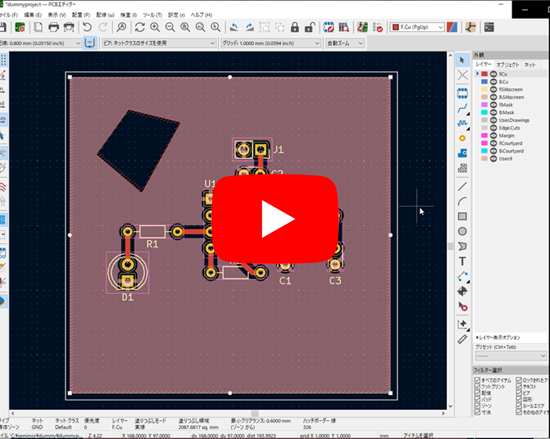
Task: Click the Undo arrow icon
Action: pyautogui.click(x=87, y=27)
